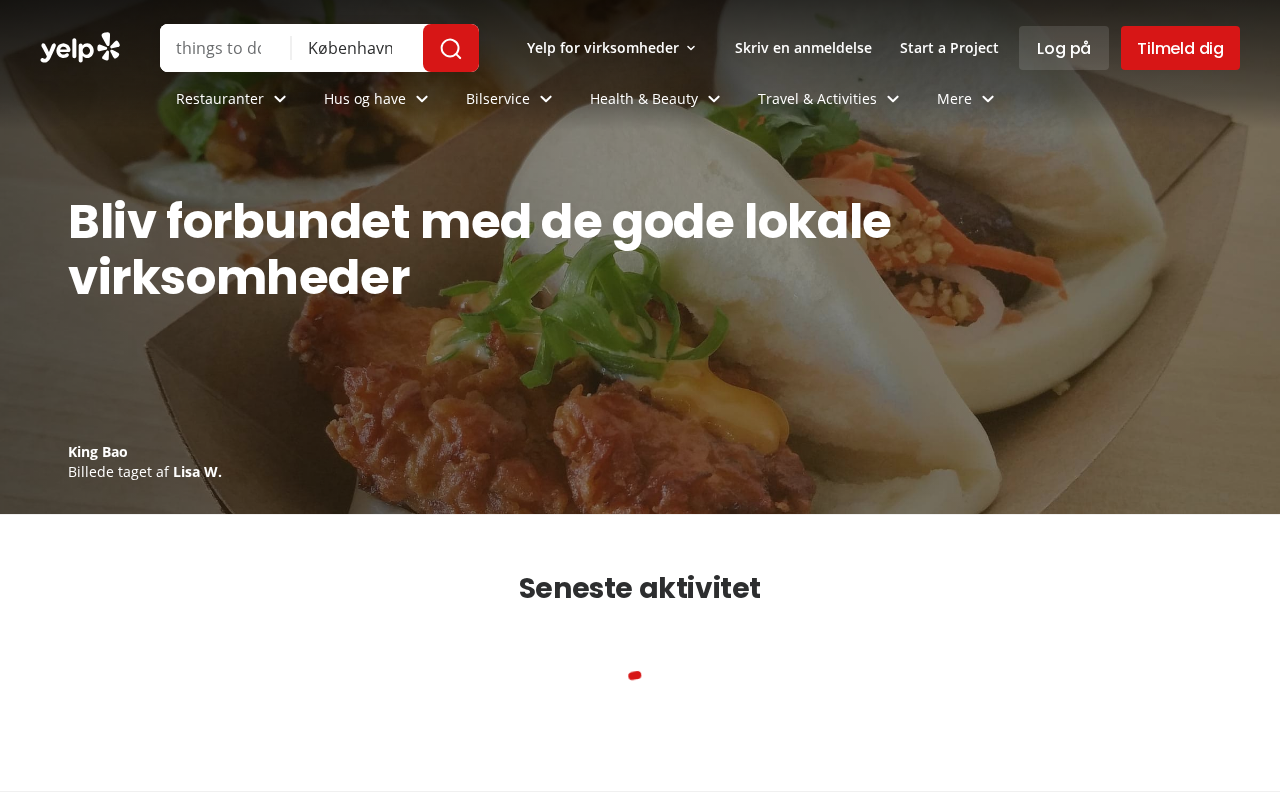
Task: Click the chevron beside Bilservice
Action: tap(546, 99)
